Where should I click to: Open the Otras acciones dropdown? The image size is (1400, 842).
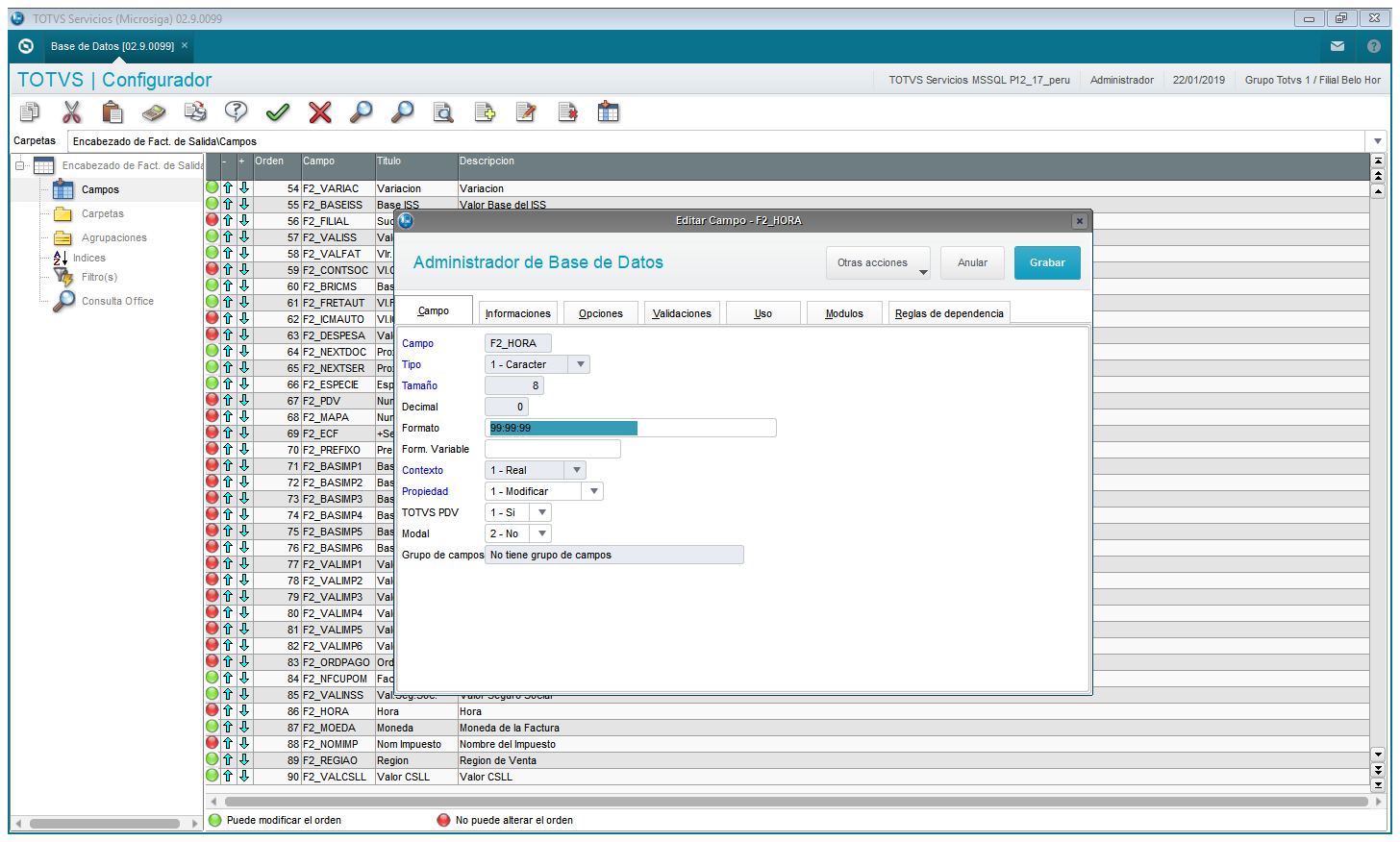(x=878, y=262)
